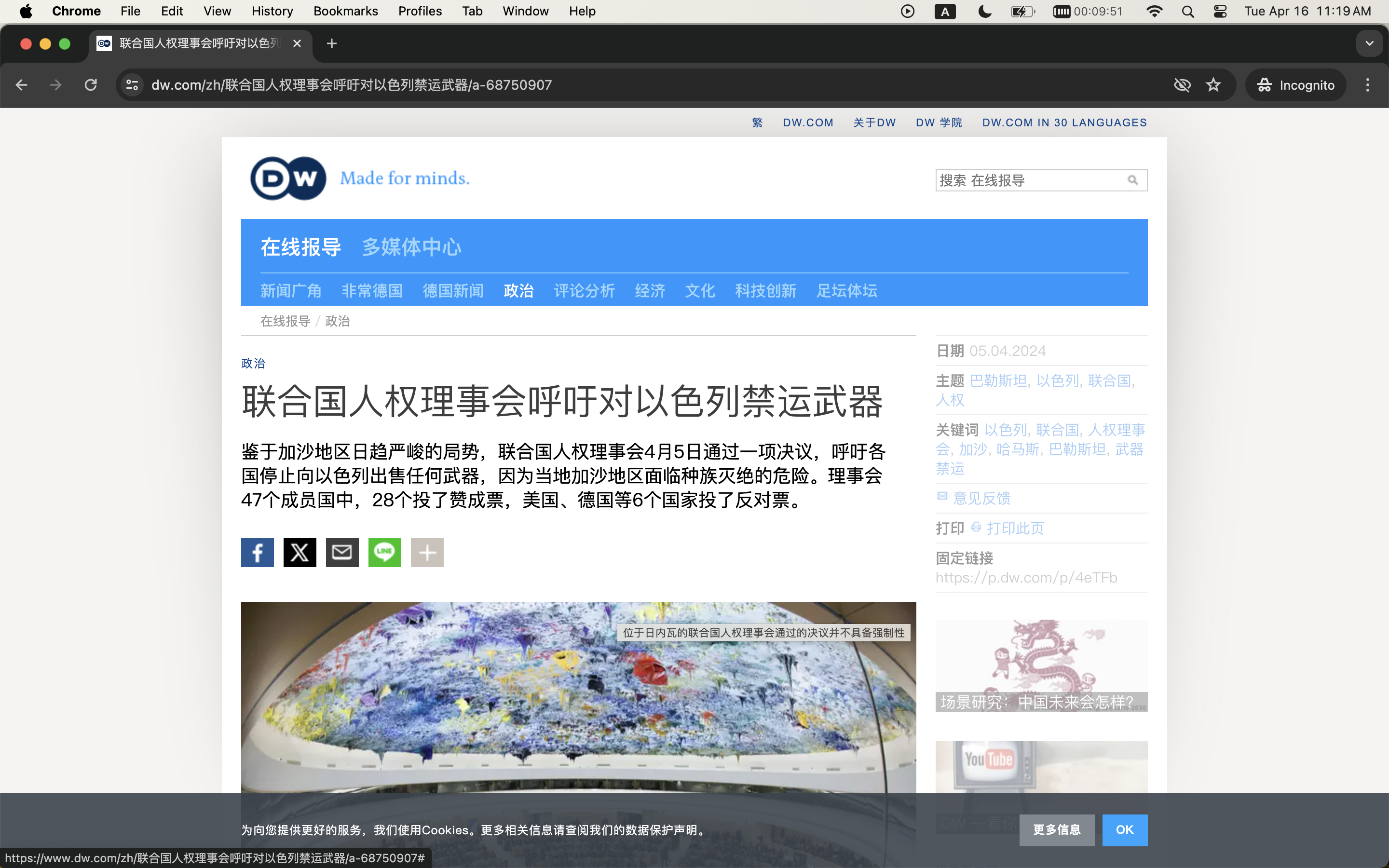
Task: Click 打印此页 print link
Action: (1015, 528)
